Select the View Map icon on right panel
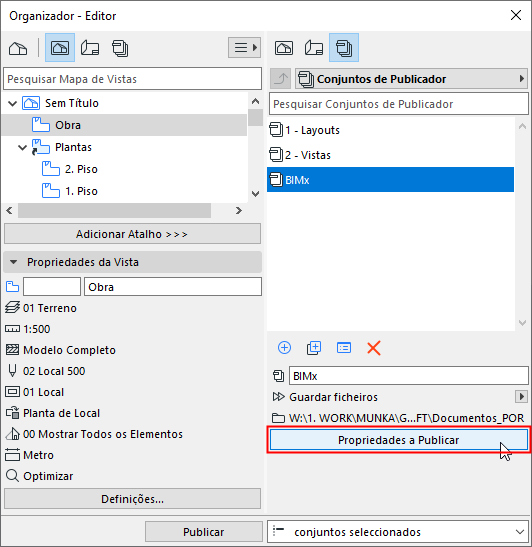Screen dimensions: 532x547 284,48
